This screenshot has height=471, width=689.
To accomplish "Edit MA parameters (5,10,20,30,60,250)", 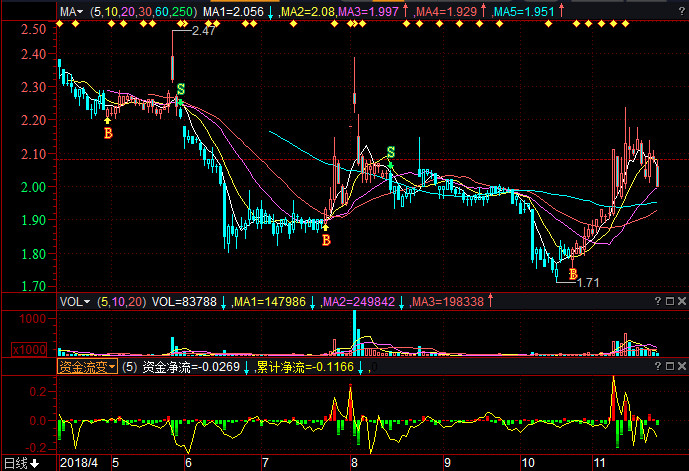I will (144, 12).
